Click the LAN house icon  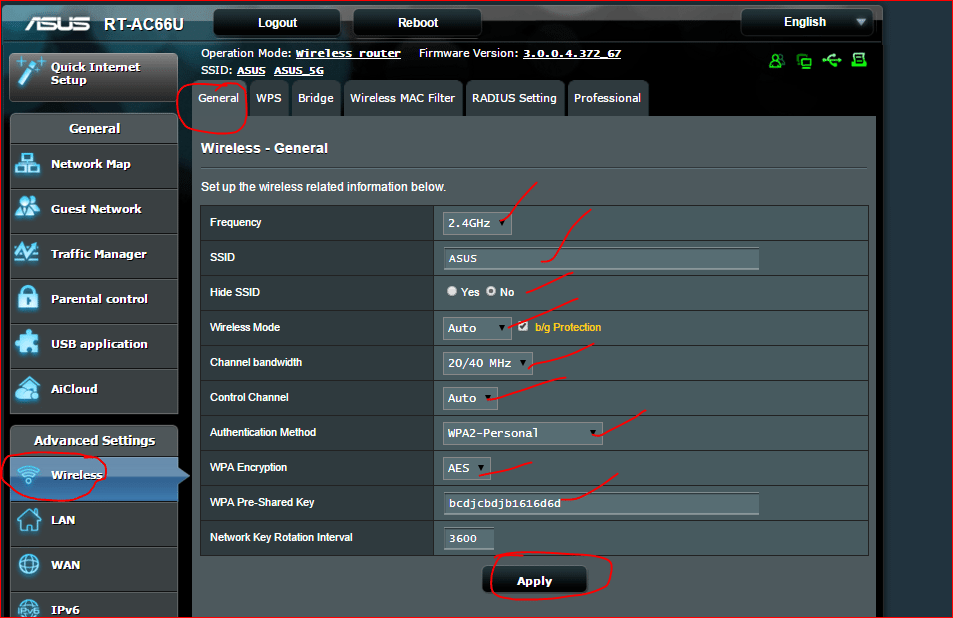click(x=29, y=520)
